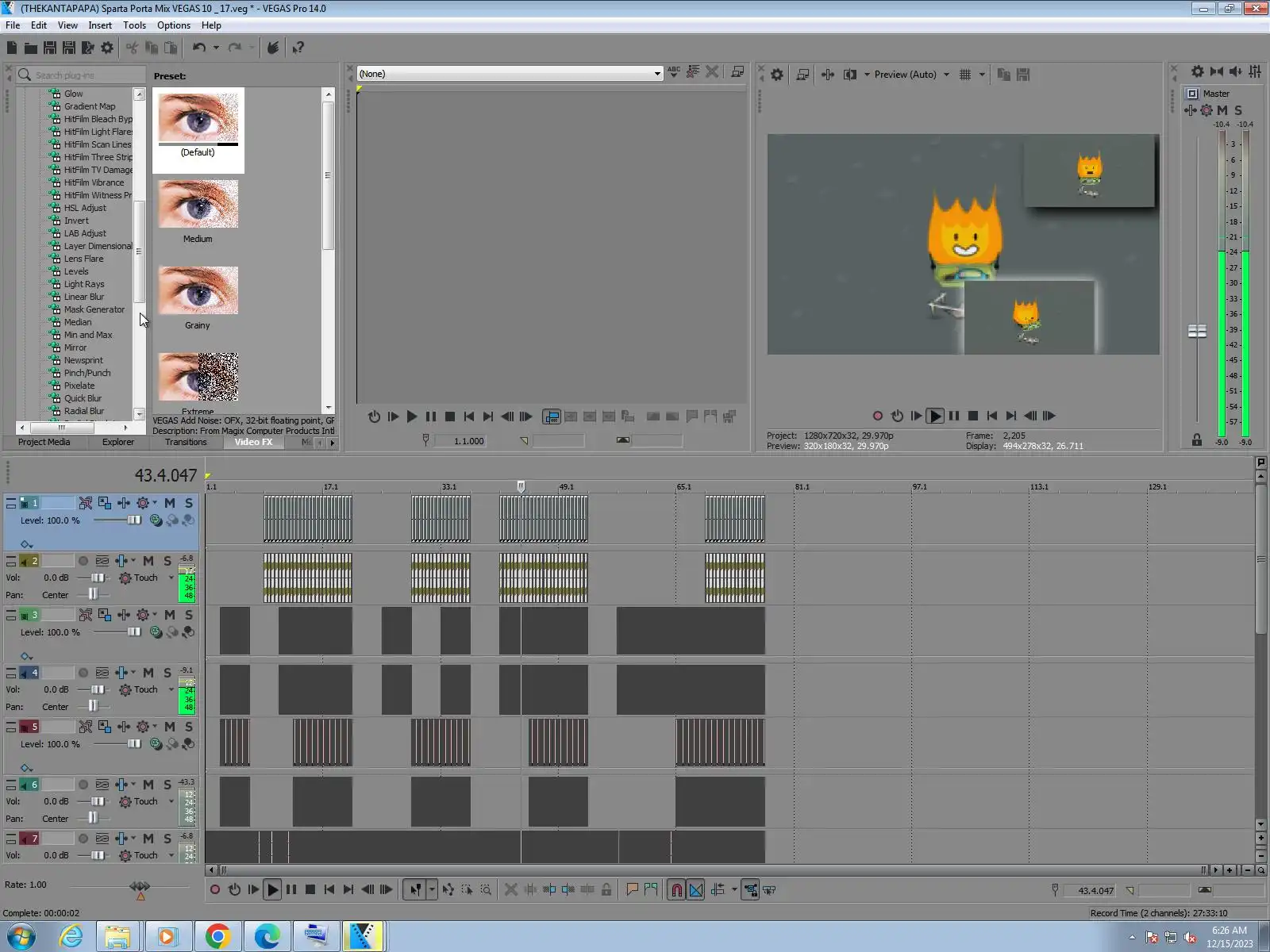
Task: Click preview on external monitor icon
Action: [802, 75]
